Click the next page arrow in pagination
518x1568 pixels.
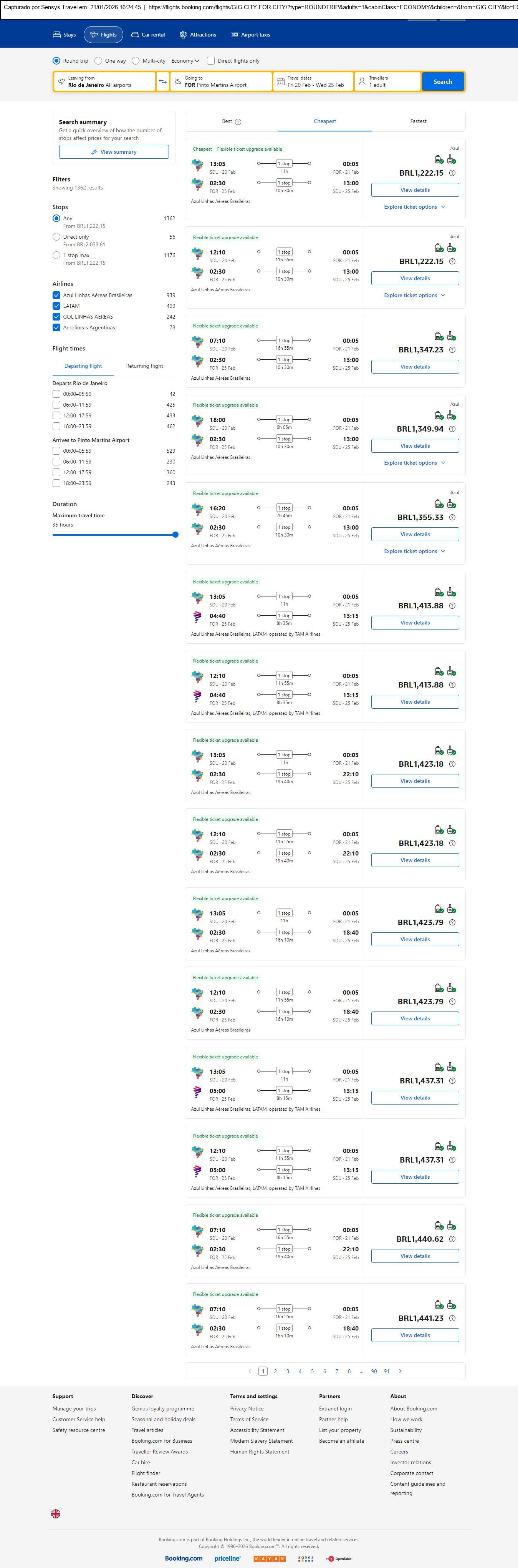point(400,1371)
